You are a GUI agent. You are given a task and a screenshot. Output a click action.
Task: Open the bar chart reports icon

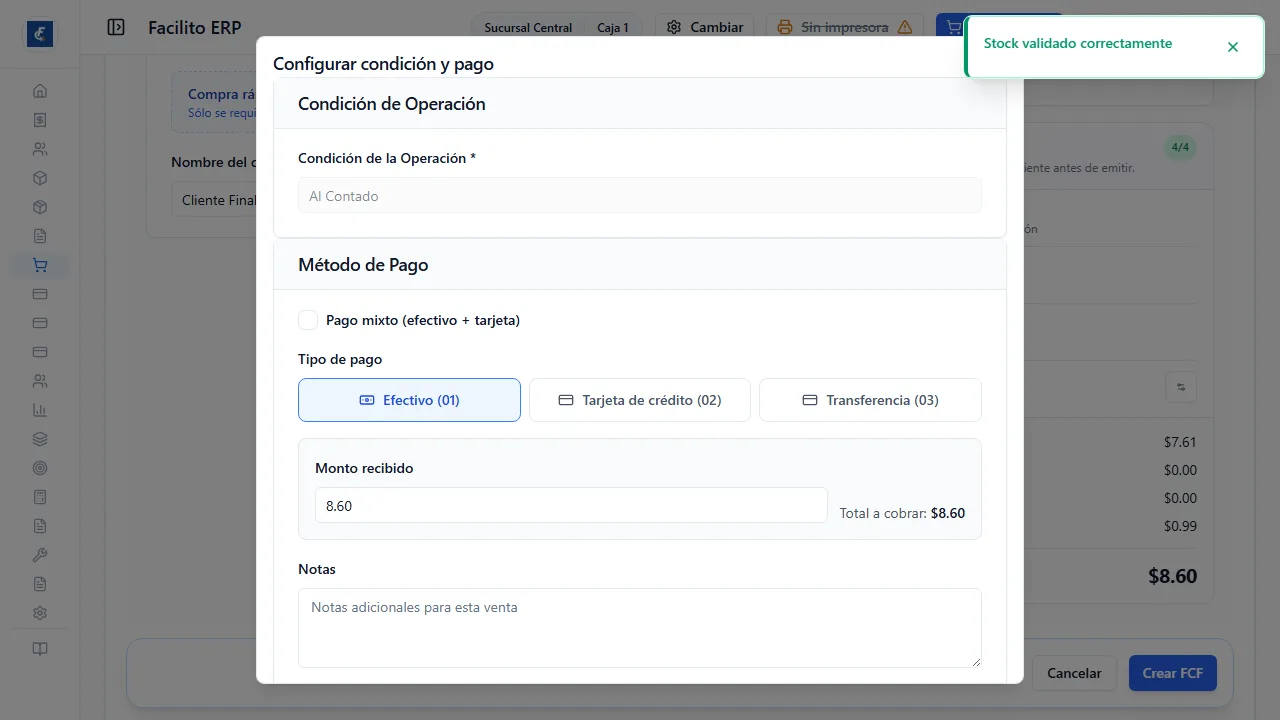pyautogui.click(x=40, y=410)
